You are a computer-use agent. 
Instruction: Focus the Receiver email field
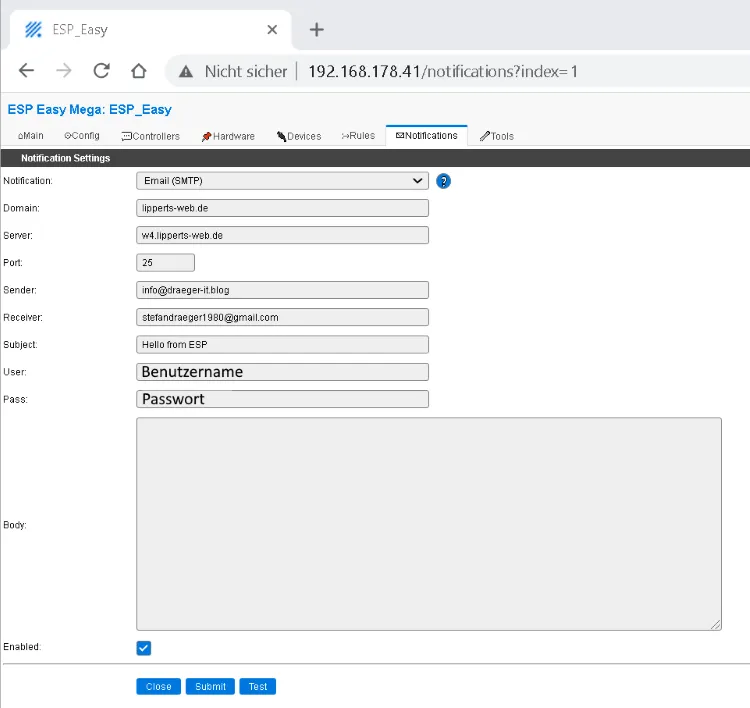282,317
